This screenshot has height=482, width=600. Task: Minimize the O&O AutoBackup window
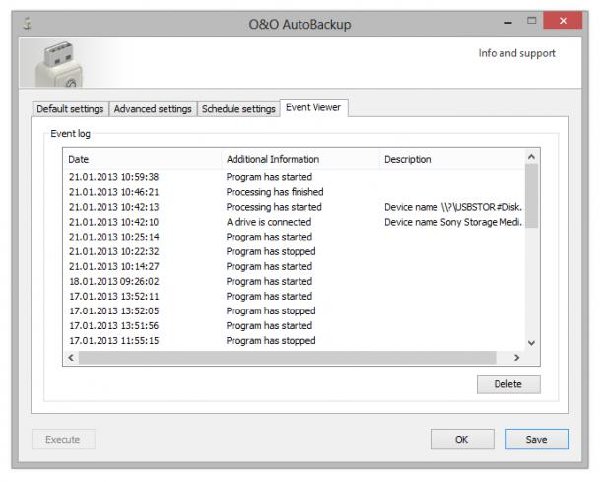(x=508, y=22)
